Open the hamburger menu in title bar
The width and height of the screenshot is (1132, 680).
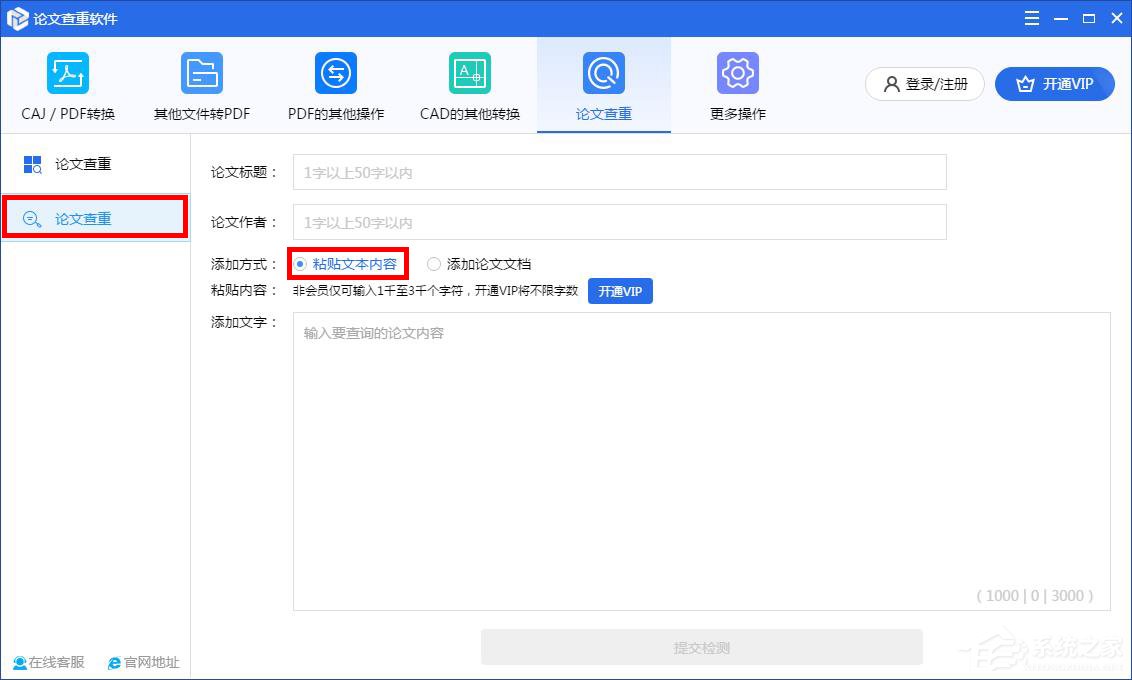[x=1032, y=18]
